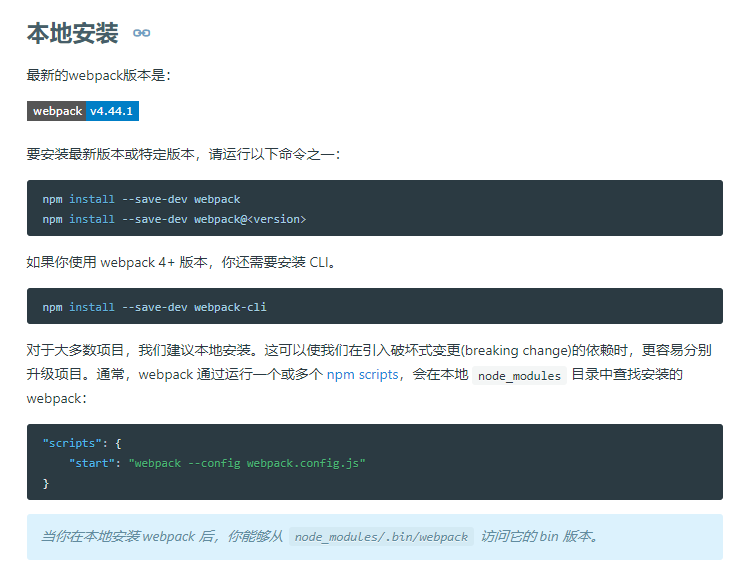Image resolution: width=734 pixels, height=567 pixels.
Task: Click the webpack v4.44.1 version badge
Action: pos(83,111)
